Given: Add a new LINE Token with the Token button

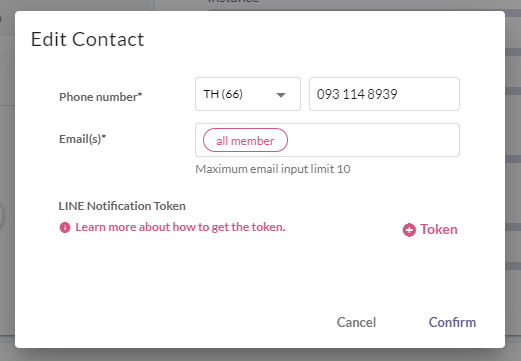Looking at the screenshot, I should click(x=430, y=230).
